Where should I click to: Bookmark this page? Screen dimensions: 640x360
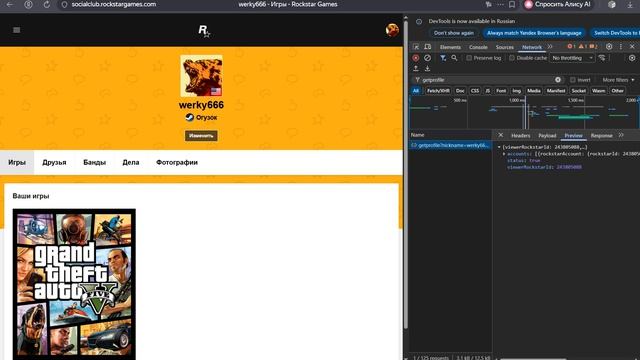click(x=512, y=4)
